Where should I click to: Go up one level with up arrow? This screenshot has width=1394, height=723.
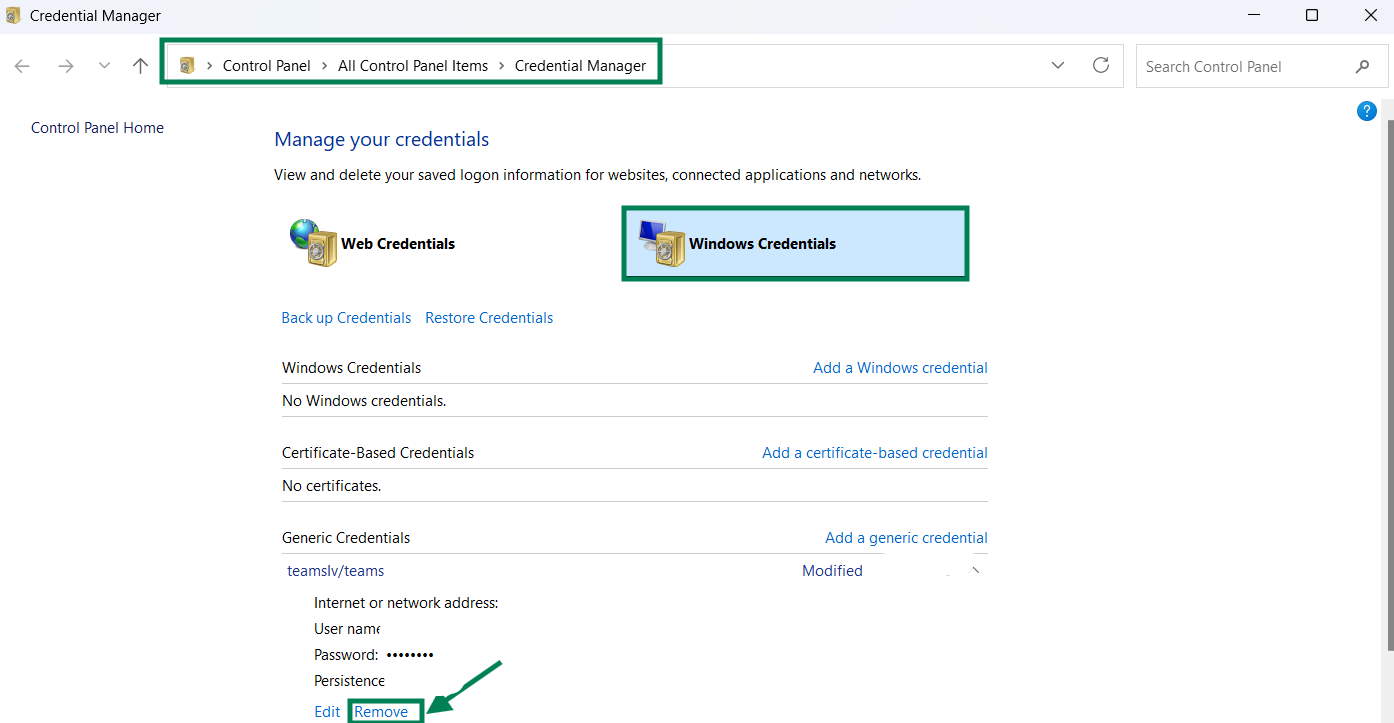[140, 66]
